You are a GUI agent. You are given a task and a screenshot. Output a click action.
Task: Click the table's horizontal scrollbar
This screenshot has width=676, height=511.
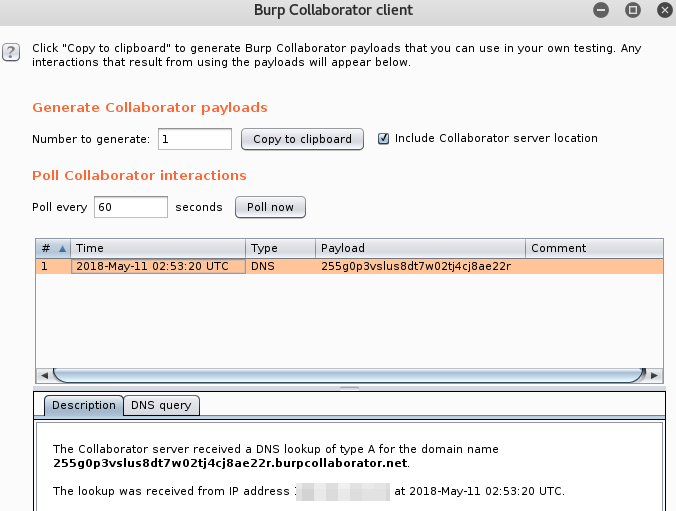click(x=348, y=375)
